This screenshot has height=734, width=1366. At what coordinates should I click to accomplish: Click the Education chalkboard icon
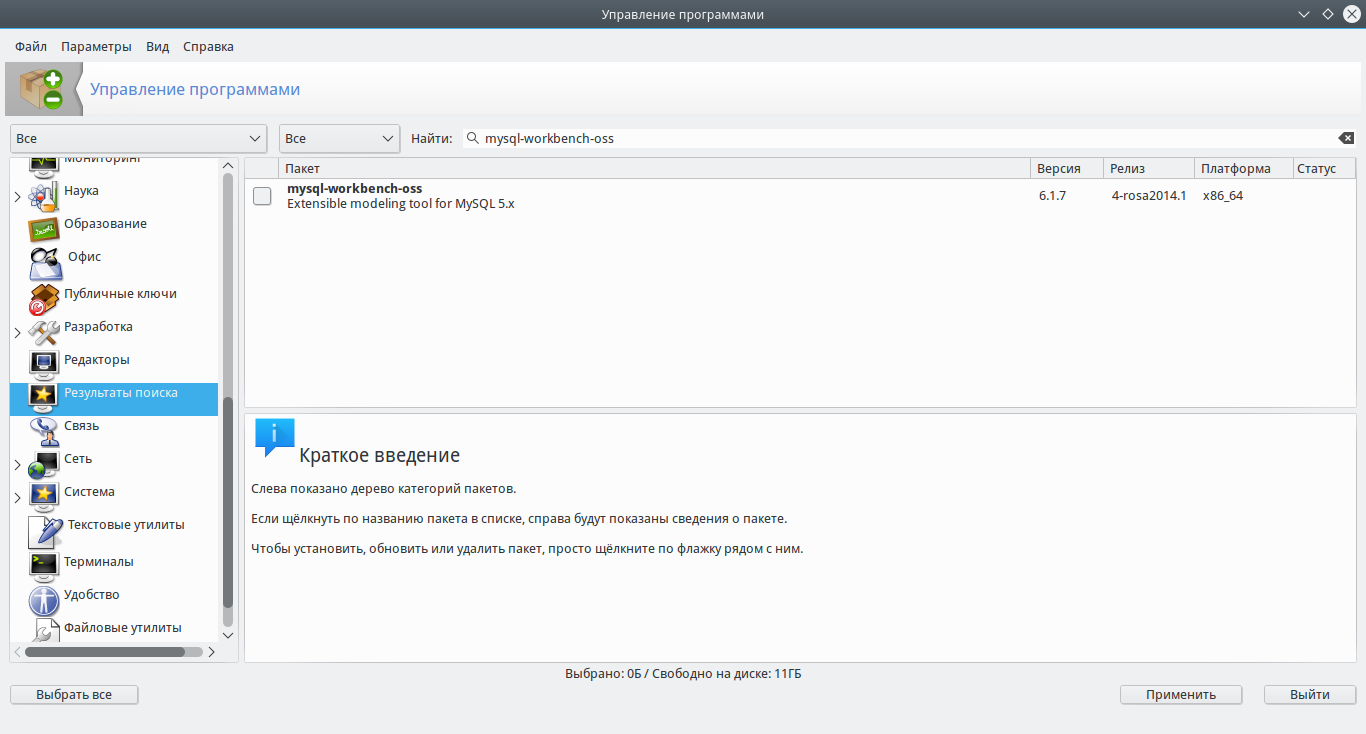tap(44, 227)
